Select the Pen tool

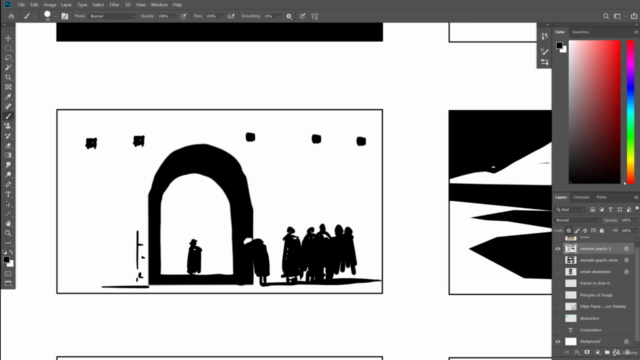click(x=8, y=185)
